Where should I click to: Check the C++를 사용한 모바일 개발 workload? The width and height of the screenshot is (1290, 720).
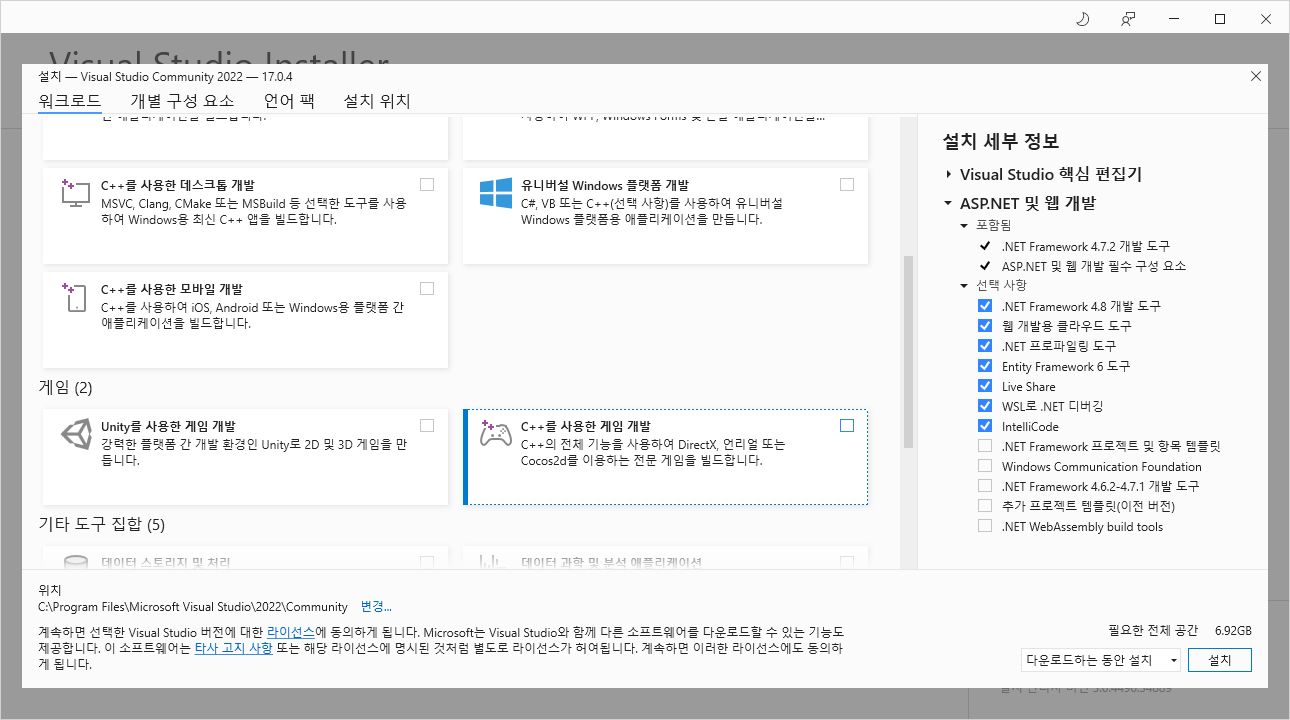tap(427, 288)
